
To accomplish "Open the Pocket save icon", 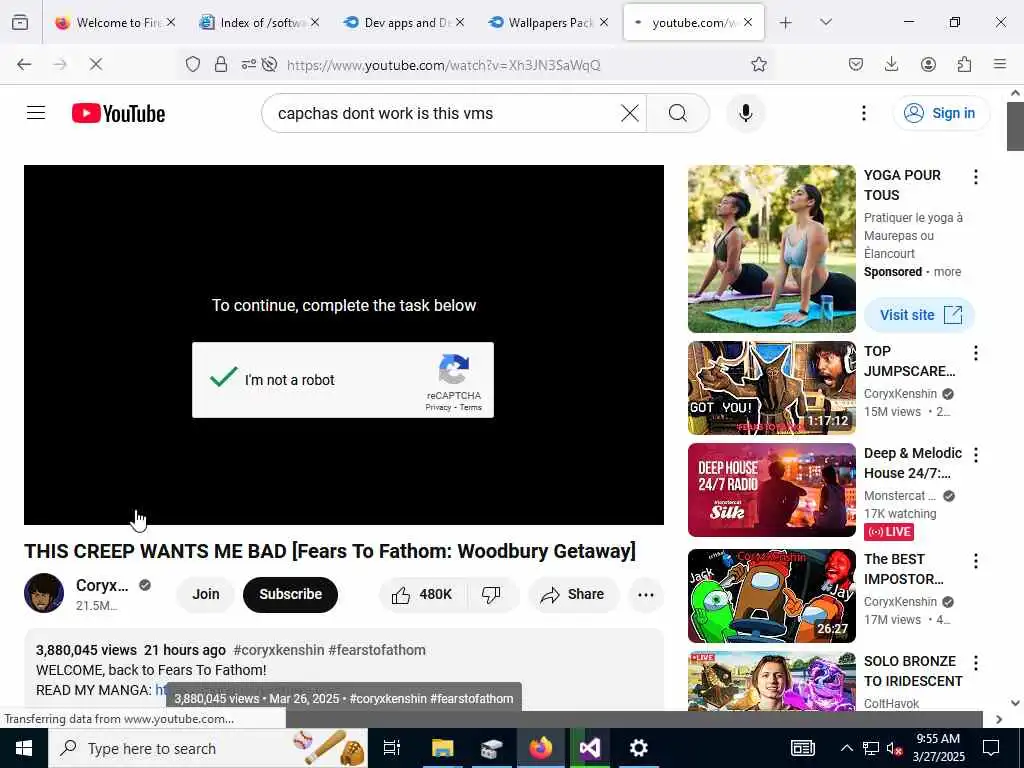I will coord(856,64).
